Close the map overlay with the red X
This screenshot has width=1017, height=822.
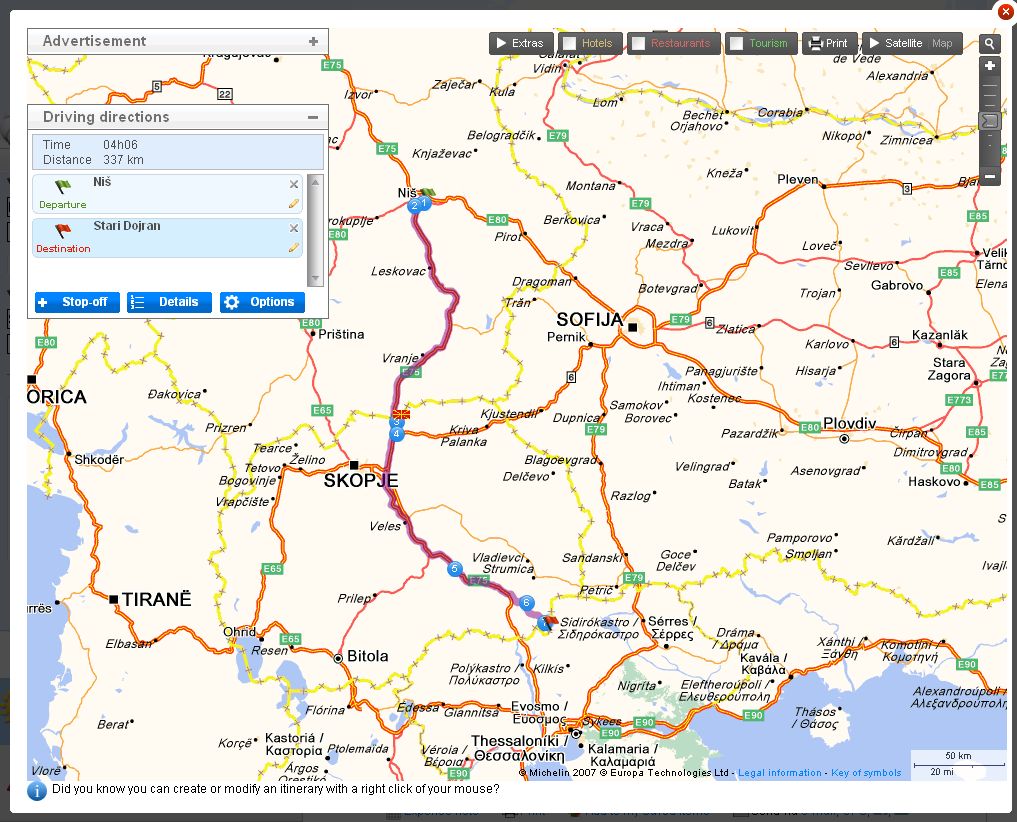click(x=1005, y=12)
